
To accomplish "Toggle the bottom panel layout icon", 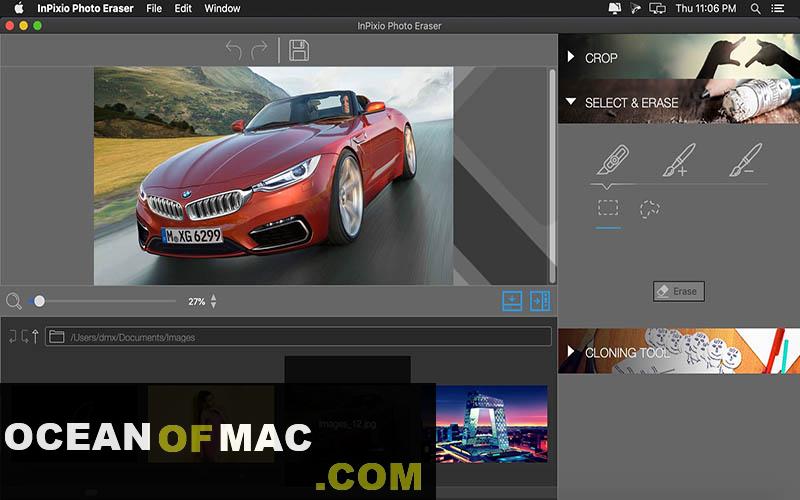I will click(x=512, y=301).
